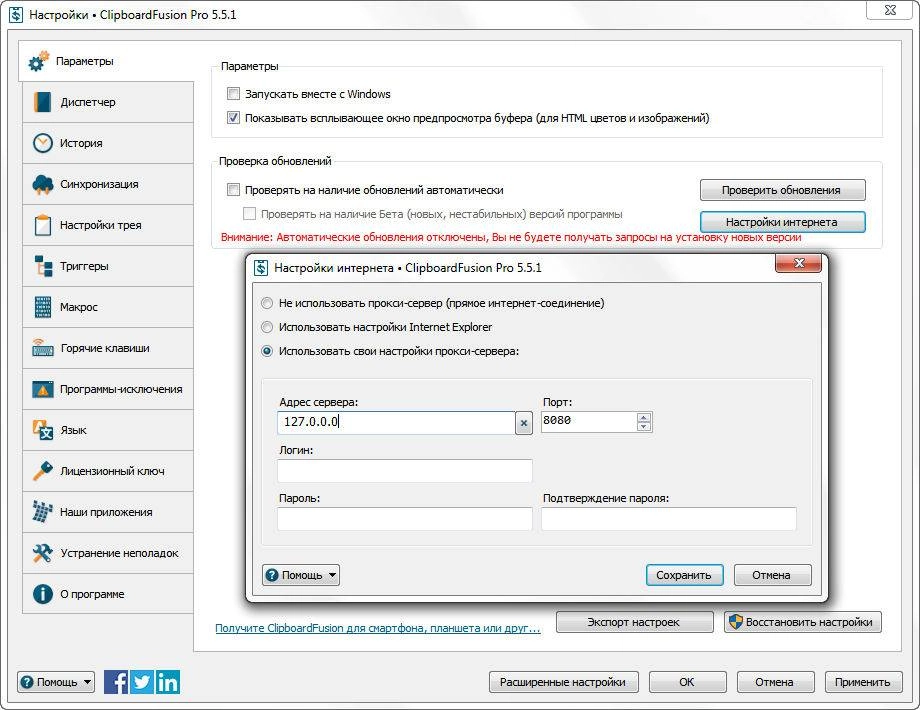This screenshot has height=710, width=920.
Task: Clear the Адрес сервера field with X
Action: [524, 423]
